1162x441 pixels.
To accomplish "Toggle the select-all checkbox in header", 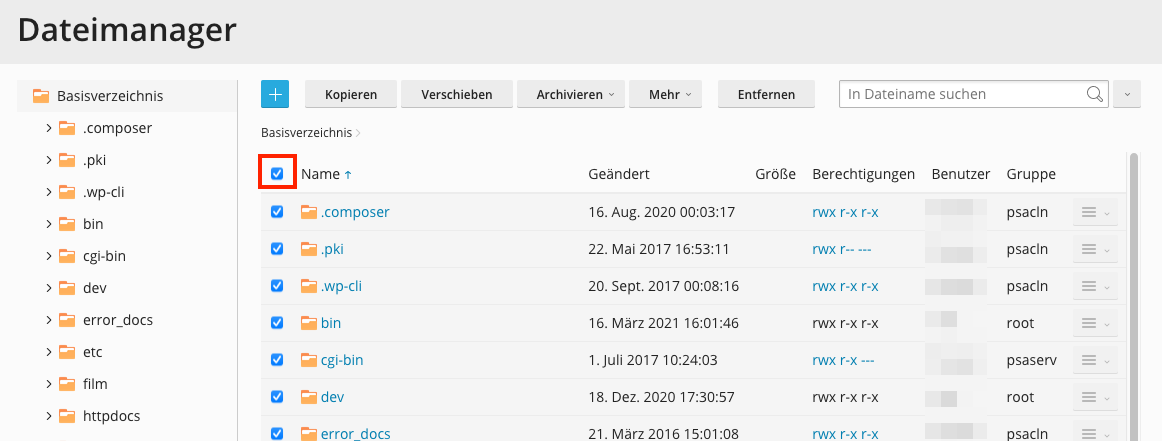I will click(x=277, y=174).
